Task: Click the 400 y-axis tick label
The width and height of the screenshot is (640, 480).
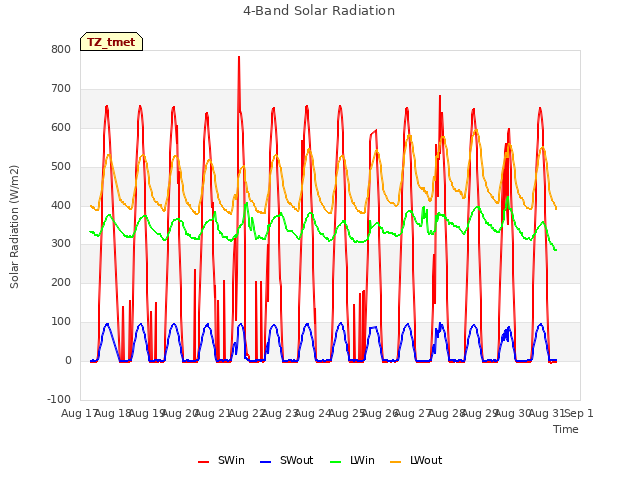Action: [x=61, y=205]
